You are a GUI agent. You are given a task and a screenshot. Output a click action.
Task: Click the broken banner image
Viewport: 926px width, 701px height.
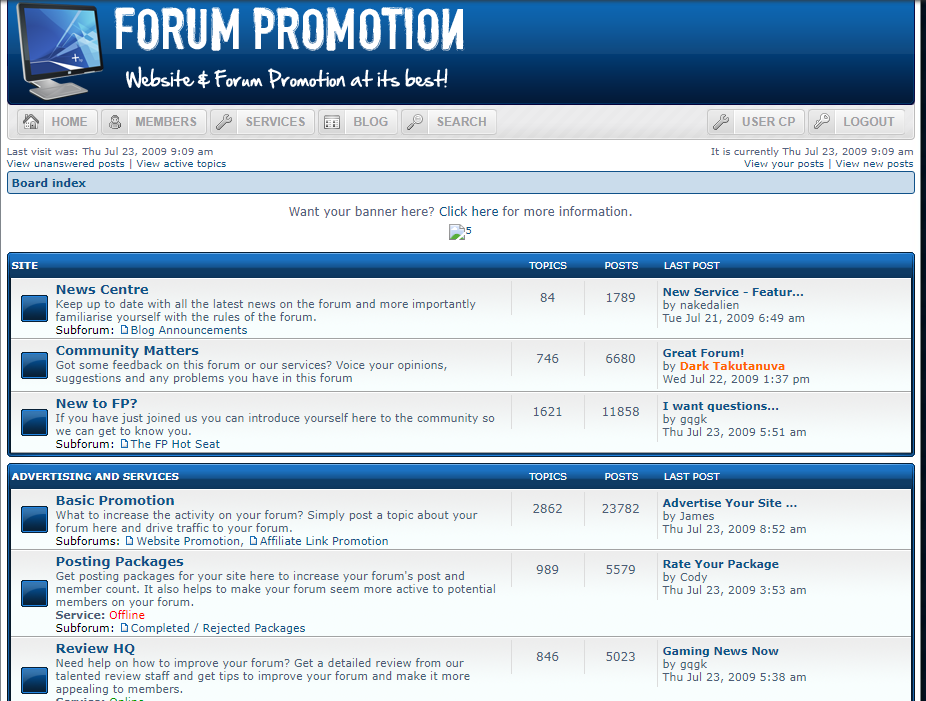coord(457,232)
